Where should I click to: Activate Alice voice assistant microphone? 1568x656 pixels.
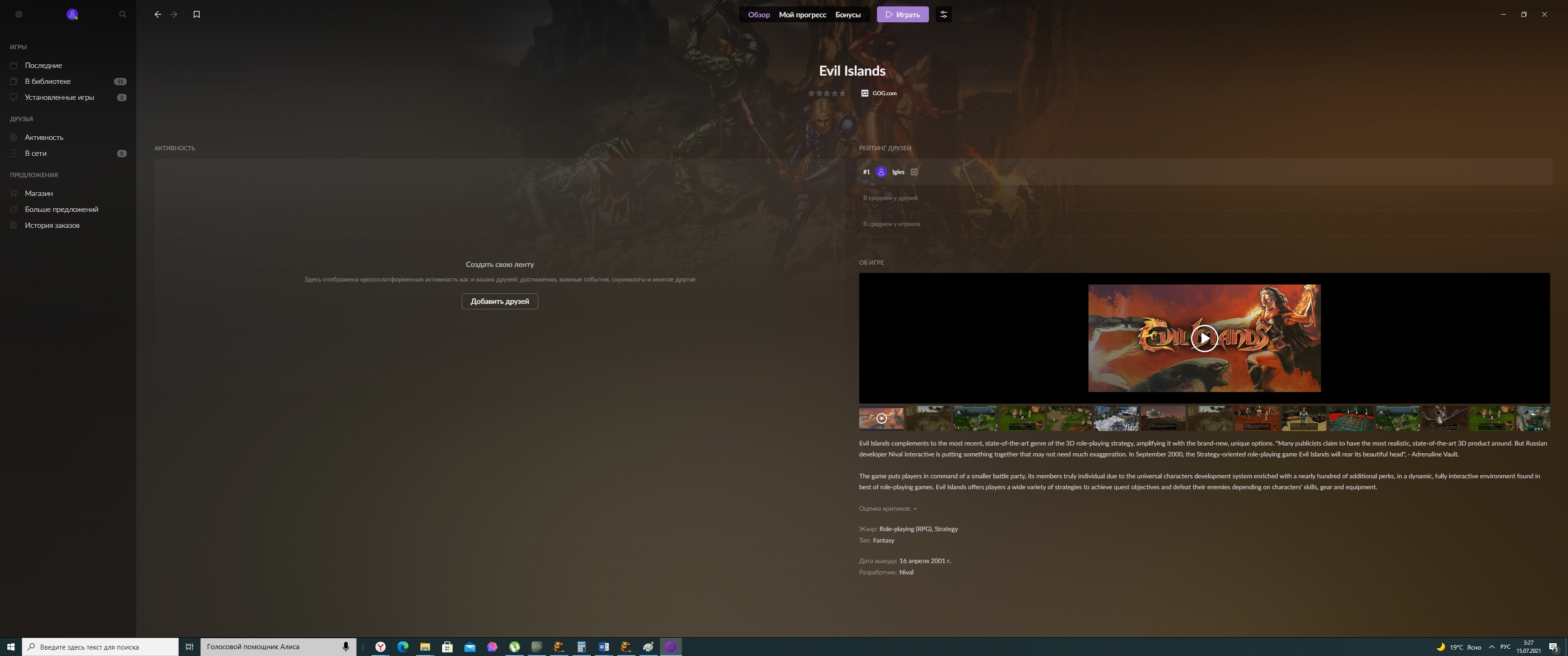tap(346, 647)
